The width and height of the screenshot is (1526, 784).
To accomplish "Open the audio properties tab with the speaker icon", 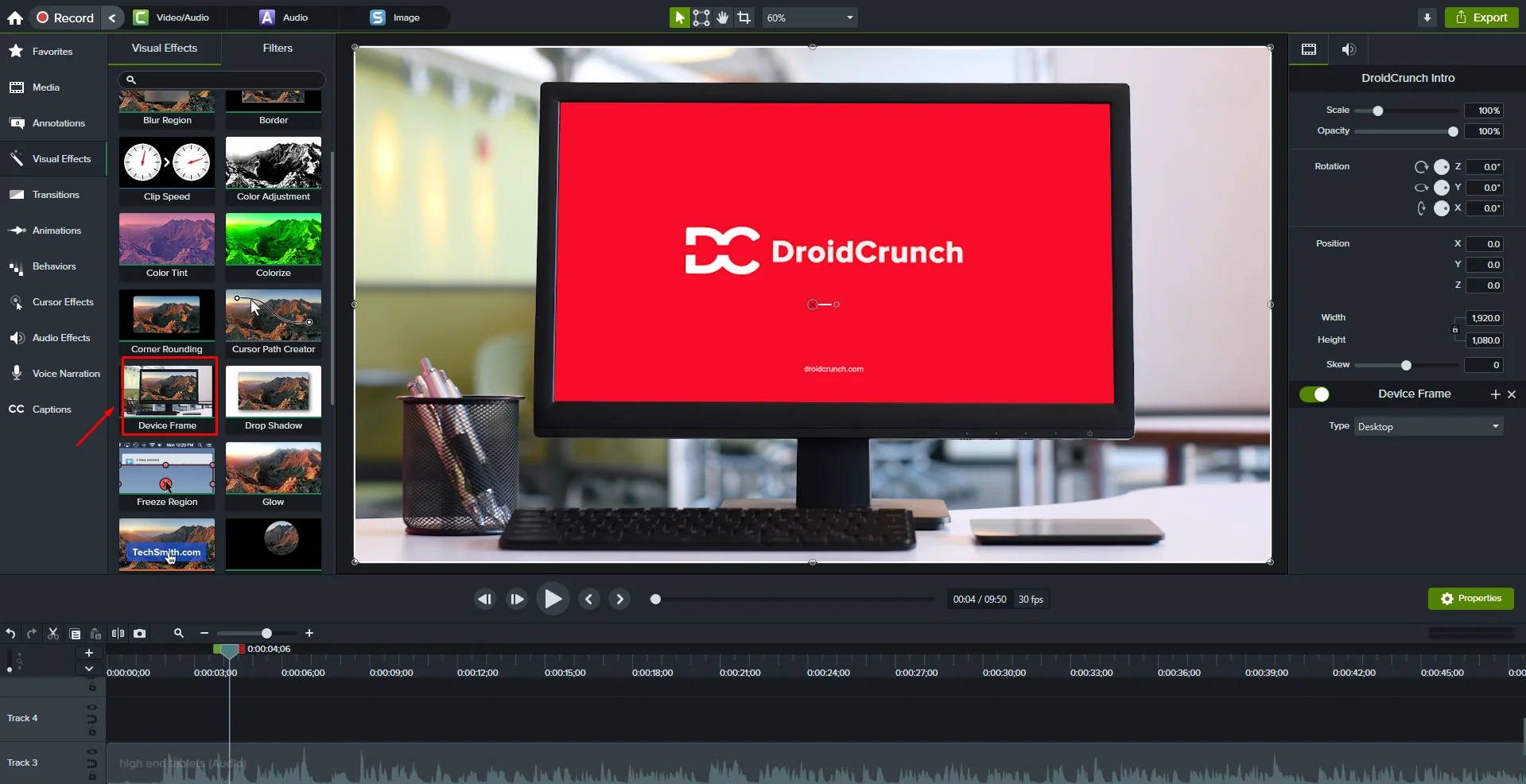I will [1349, 49].
